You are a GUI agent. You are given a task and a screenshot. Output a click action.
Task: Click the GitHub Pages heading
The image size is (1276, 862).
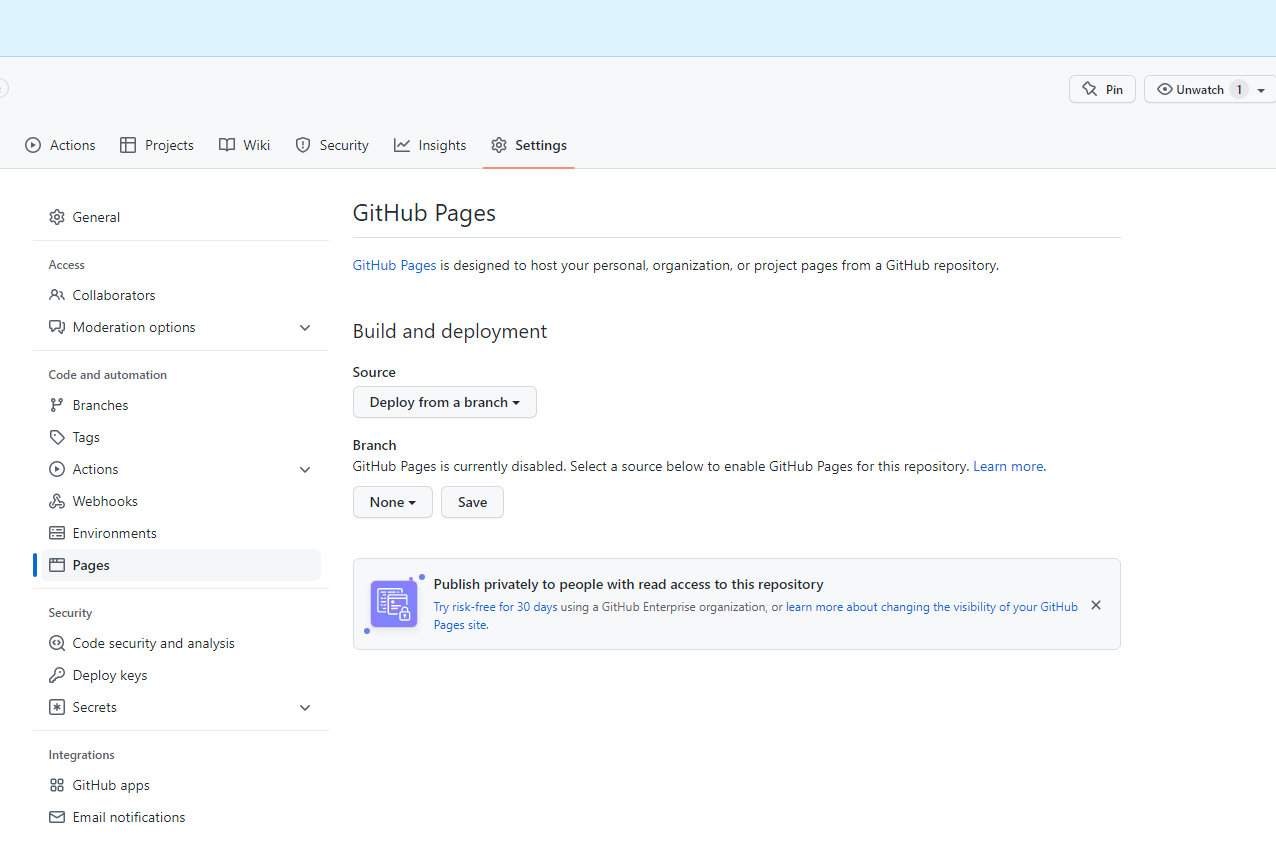424,213
